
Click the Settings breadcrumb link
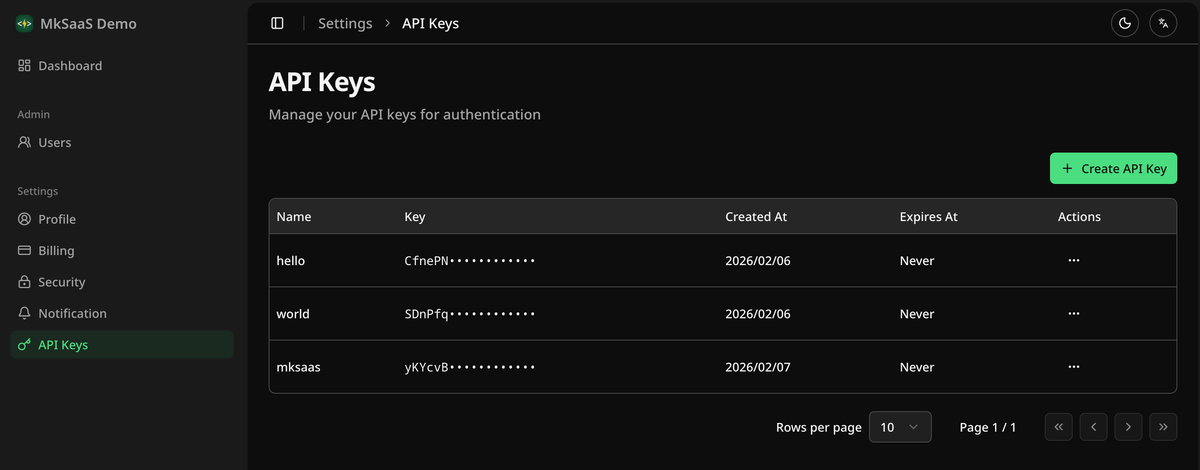point(345,23)
